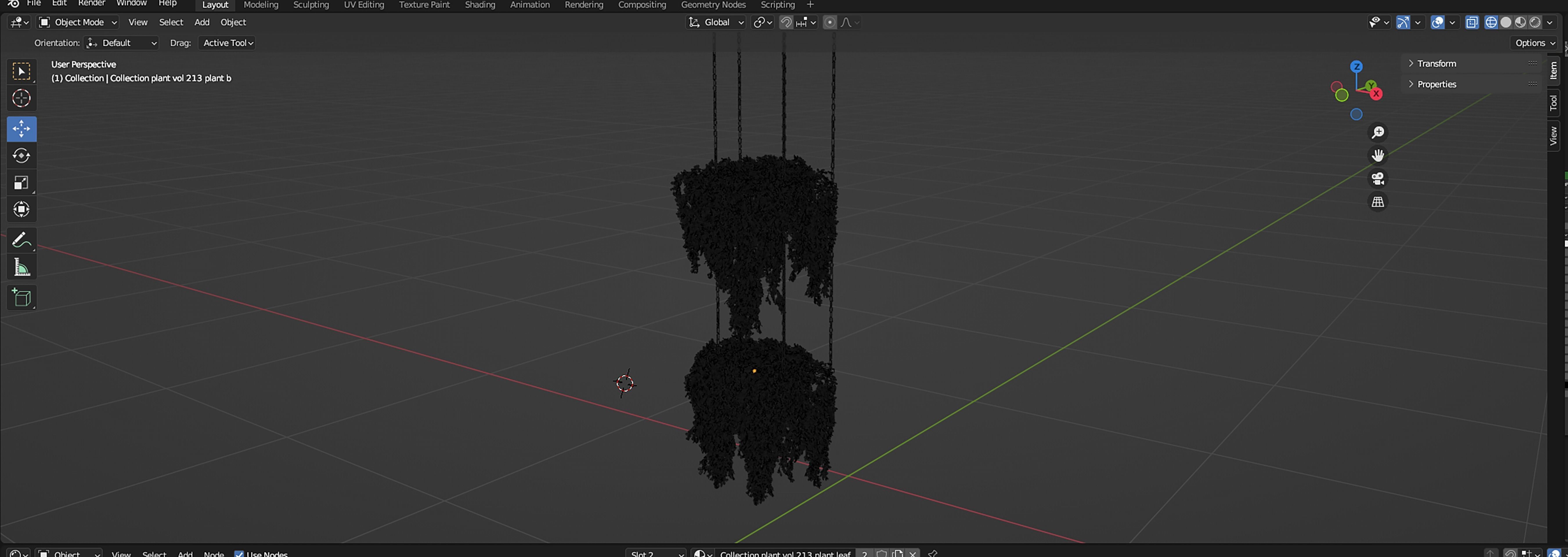Add a workspace with plus tab

pyautogui.click(x=810, y=5)
